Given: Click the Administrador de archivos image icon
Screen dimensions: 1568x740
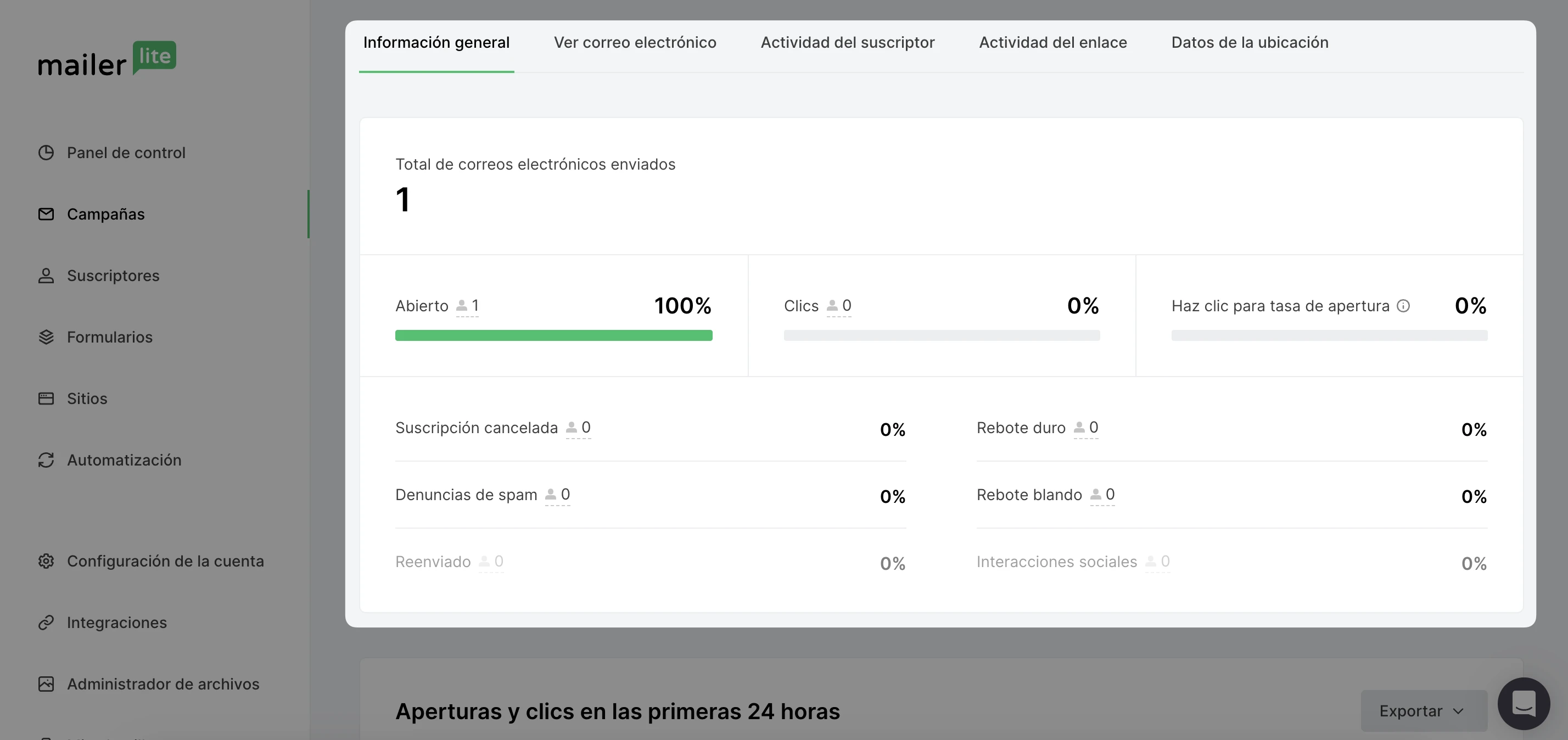Looking at the screenshot, I should (46, 684).
